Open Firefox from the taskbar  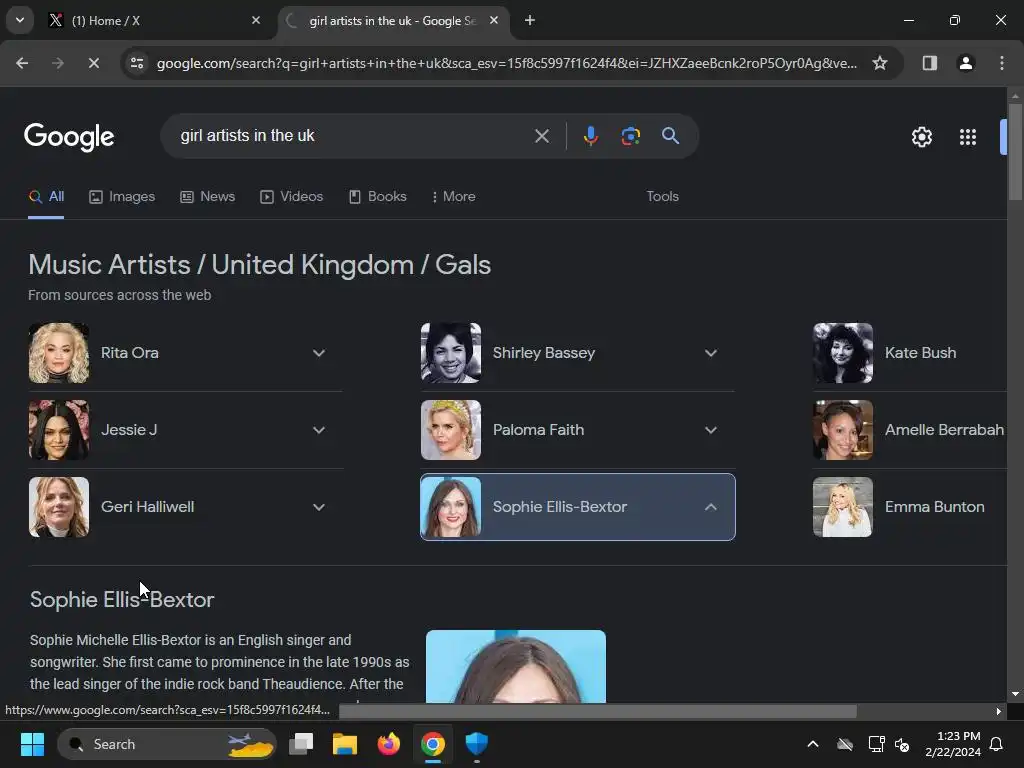coord(389,744)
